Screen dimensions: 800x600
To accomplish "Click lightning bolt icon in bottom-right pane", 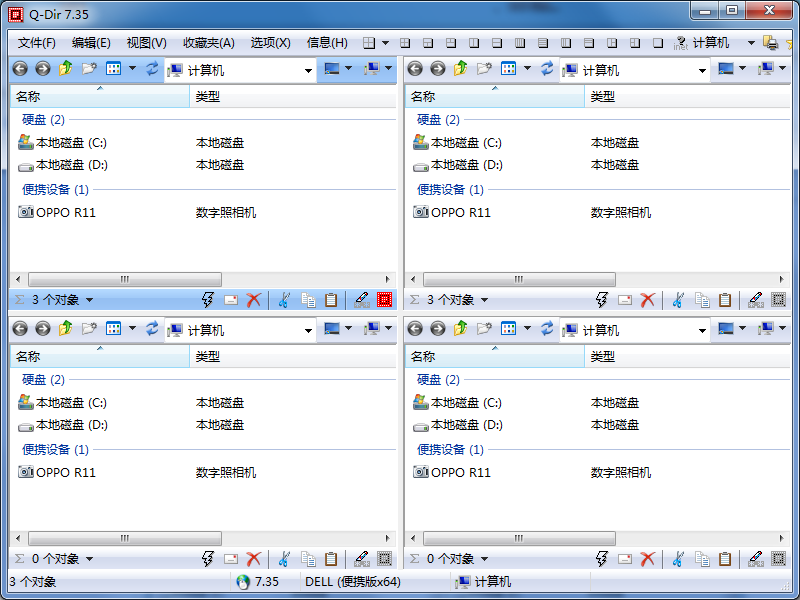I will (x=602, y=559).
